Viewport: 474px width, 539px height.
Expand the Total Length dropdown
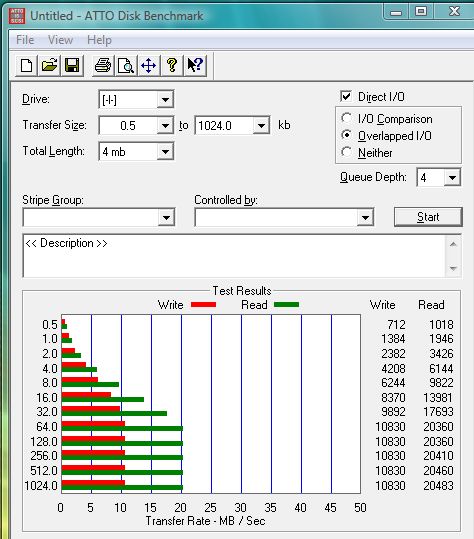point(165,152)
